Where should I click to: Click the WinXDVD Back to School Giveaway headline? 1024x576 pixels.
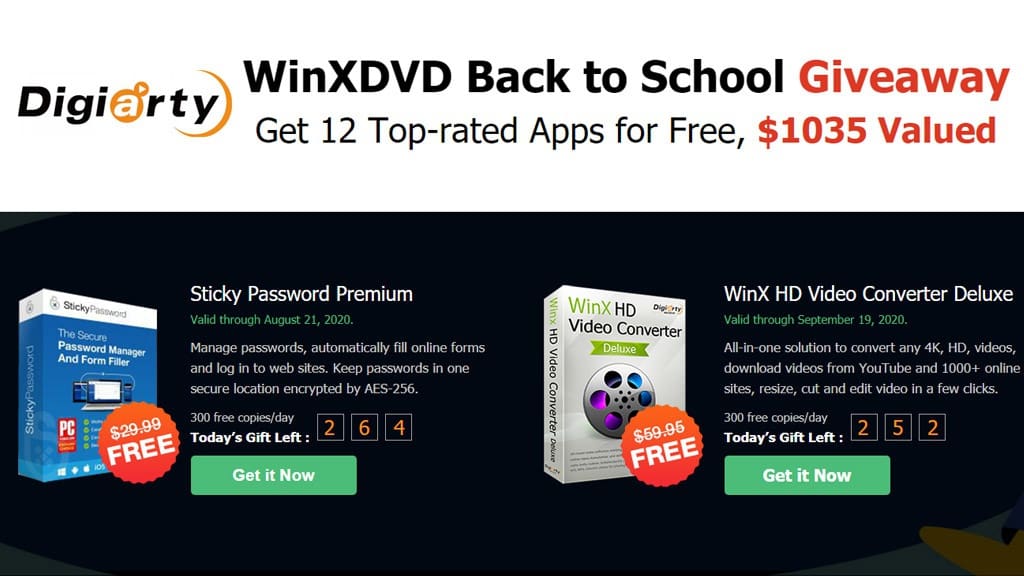tap(626, 77)
